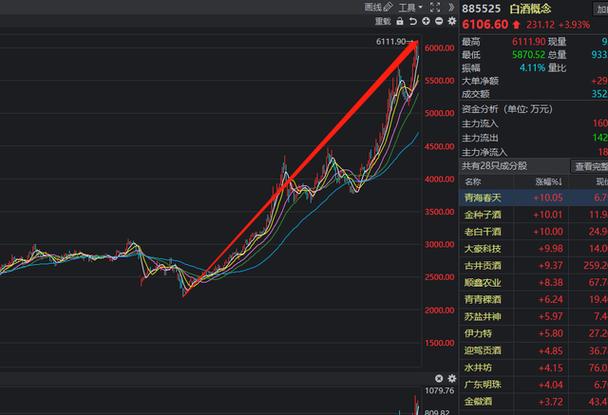Select 金种子酒 stock row

coord(484,215)
